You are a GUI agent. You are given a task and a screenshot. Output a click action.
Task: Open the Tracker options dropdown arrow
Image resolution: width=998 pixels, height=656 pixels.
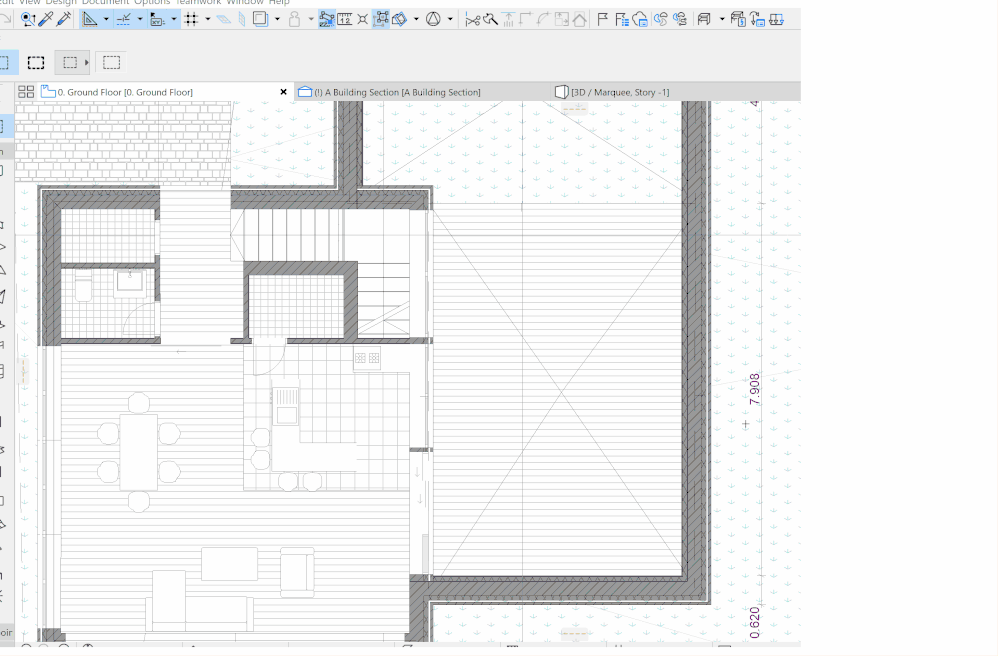pyautogui.click(x=174, y=20)
